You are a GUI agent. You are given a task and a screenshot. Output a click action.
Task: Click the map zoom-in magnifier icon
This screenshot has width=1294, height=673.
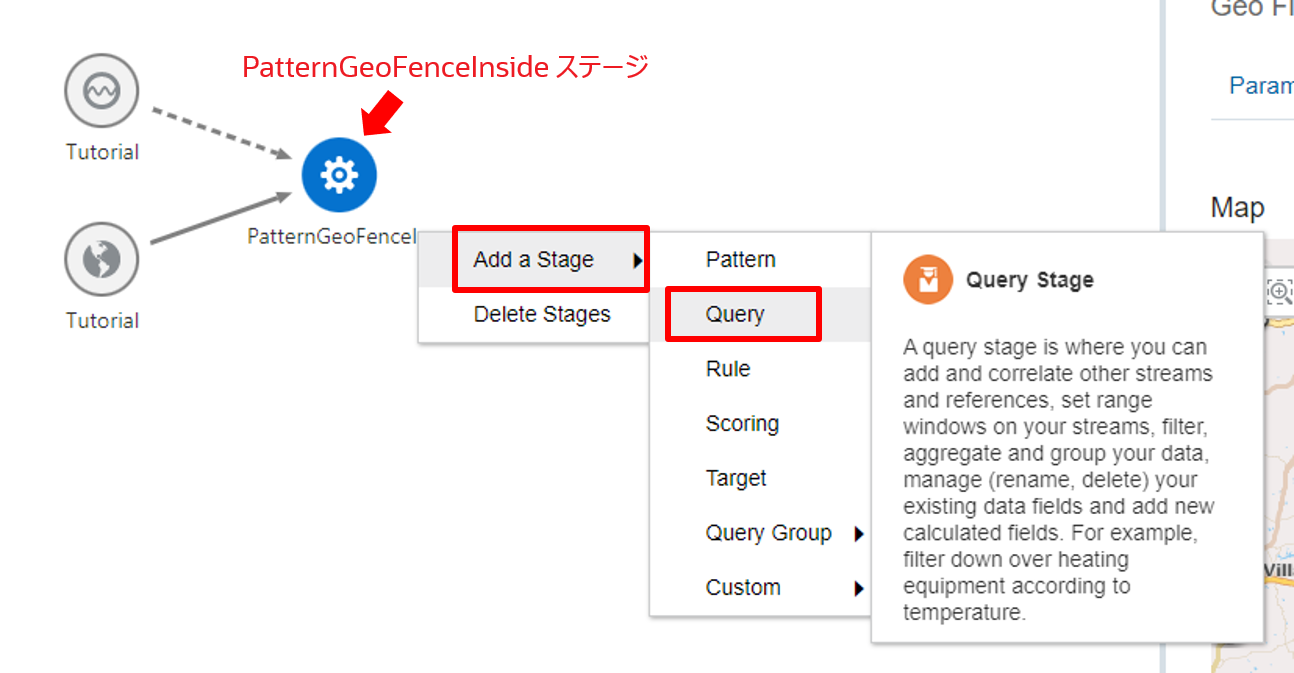1279,292
